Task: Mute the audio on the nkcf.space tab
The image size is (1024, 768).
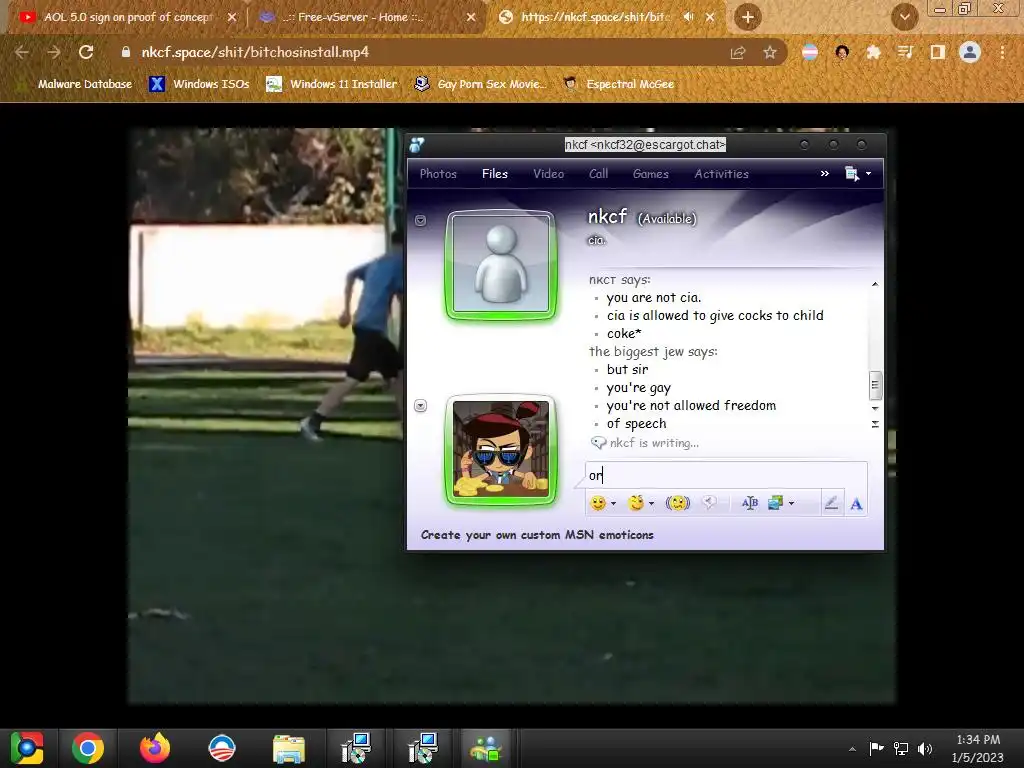Action: tap(688, 17)
